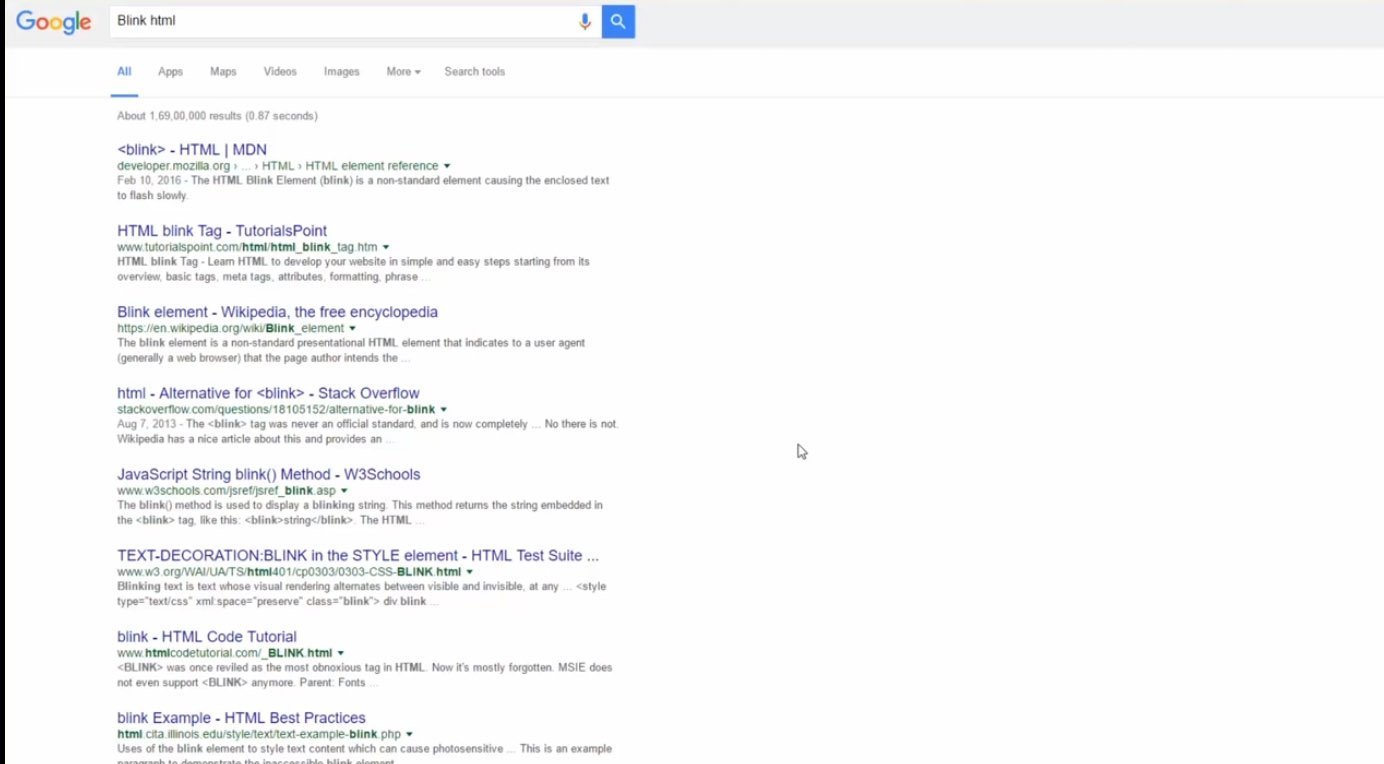Viewport: 1384px width, 764px height.
Task: Switch to the Images tab
Action: [341, 72]
